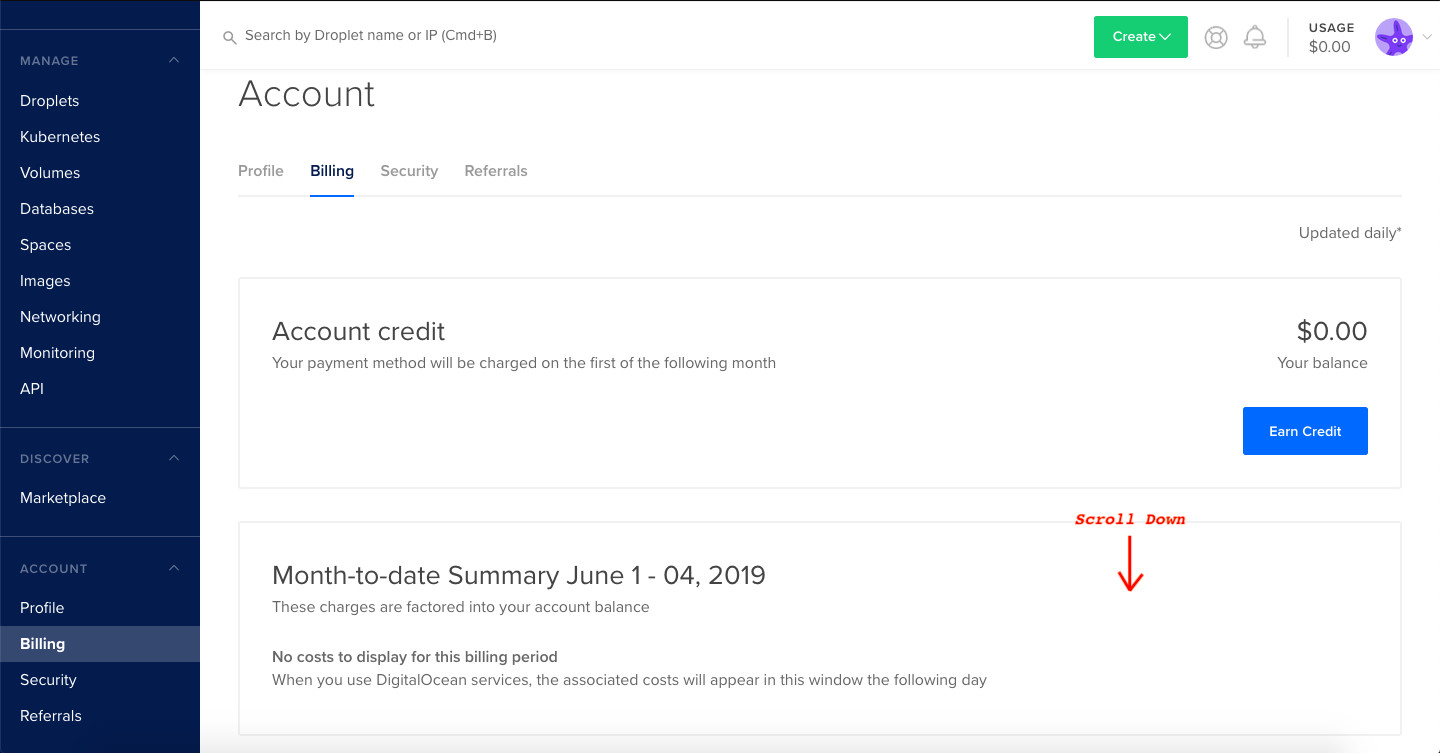Click the Earn Credit button
The width and height of the screenshot is (1440, 753).
click(x=1305, y=431)
